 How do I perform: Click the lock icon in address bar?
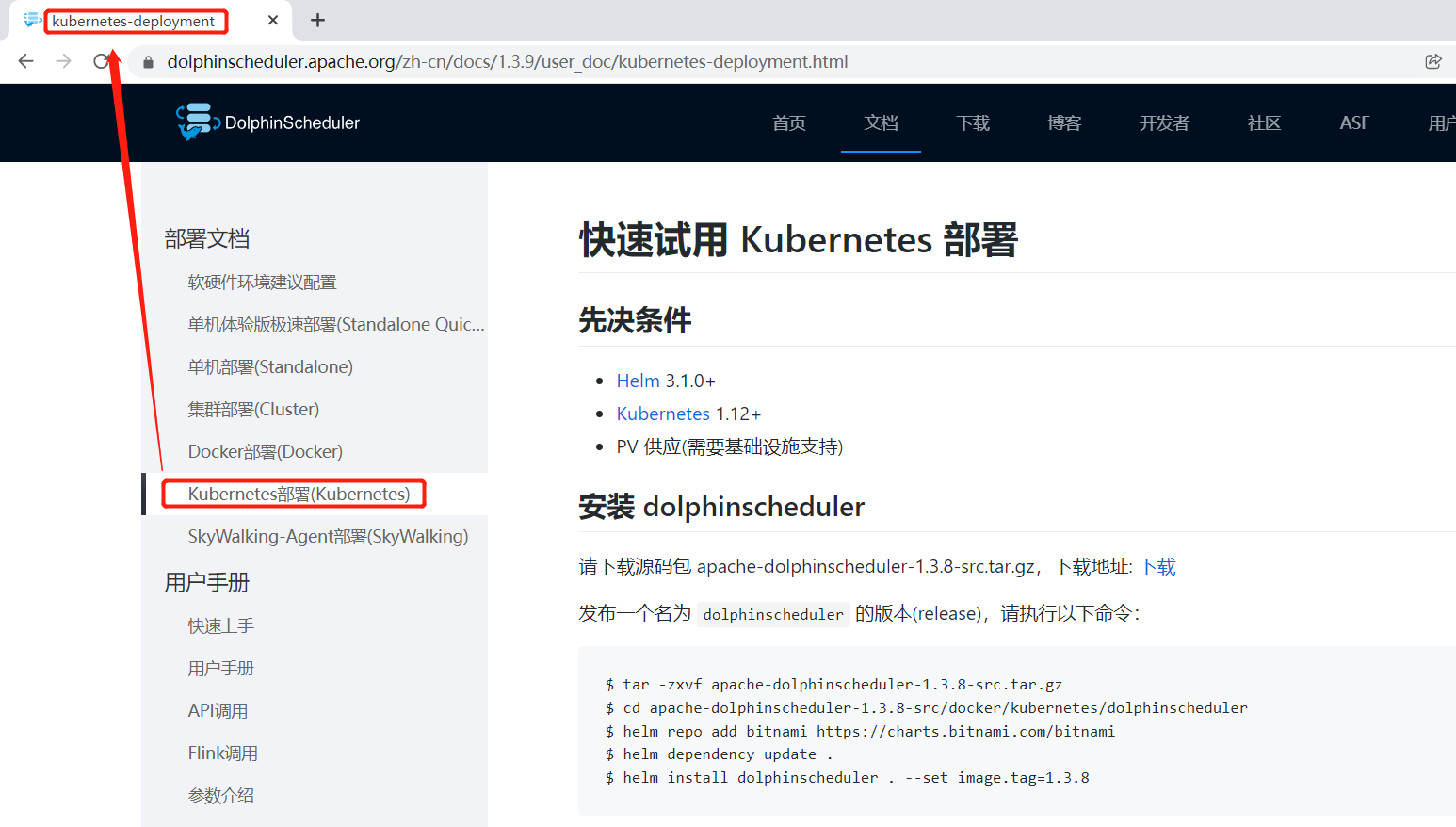click(148, 62)
